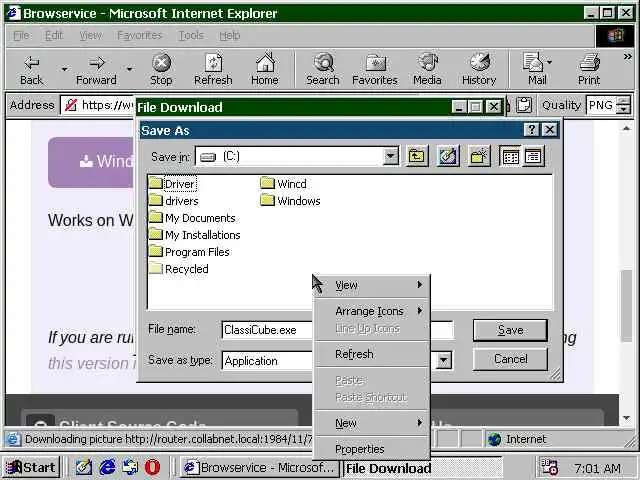The image size is (640, 480).
Task: Click the task scheduler tray icon
Action: point(549,467)
